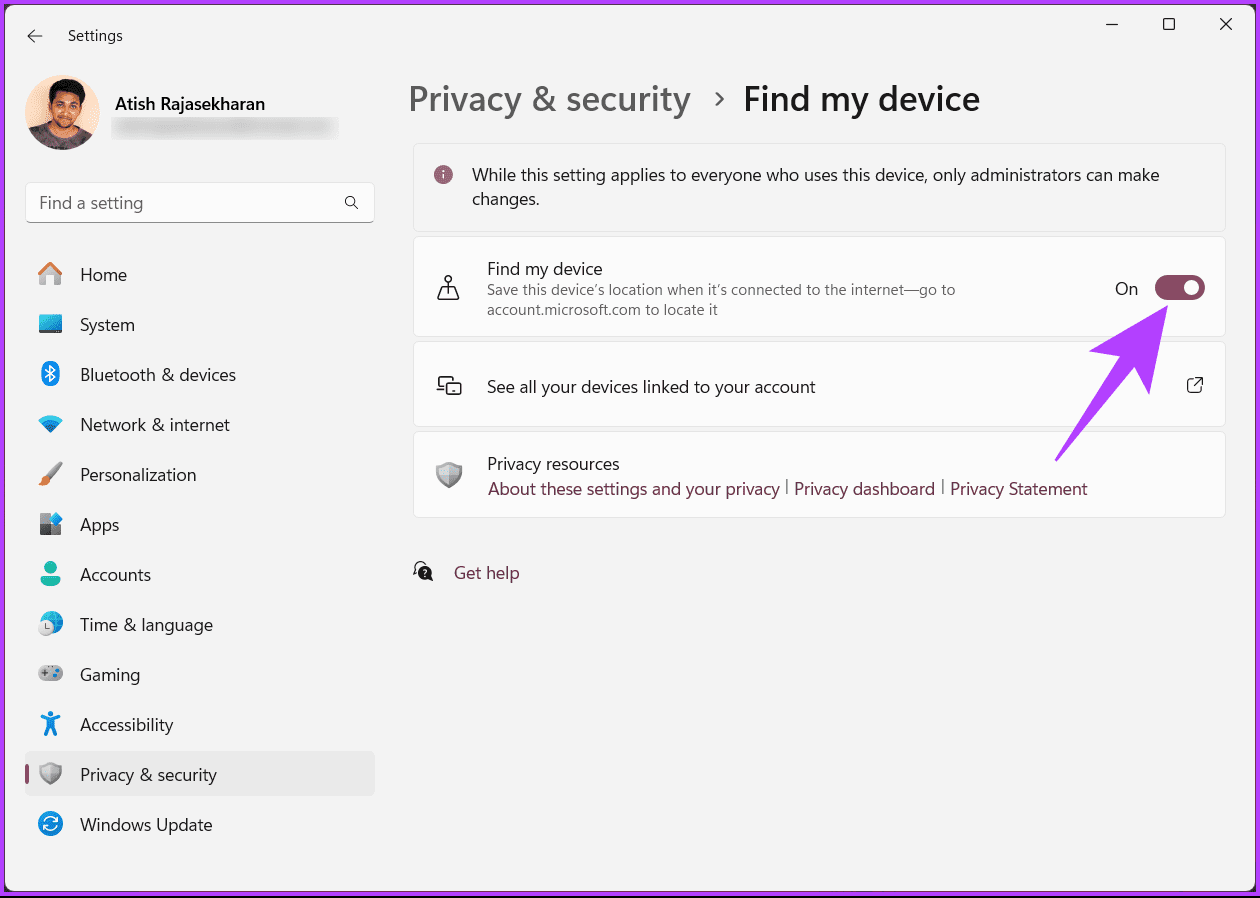Turn off the Find my device toggle

[x=1180, y=288]
